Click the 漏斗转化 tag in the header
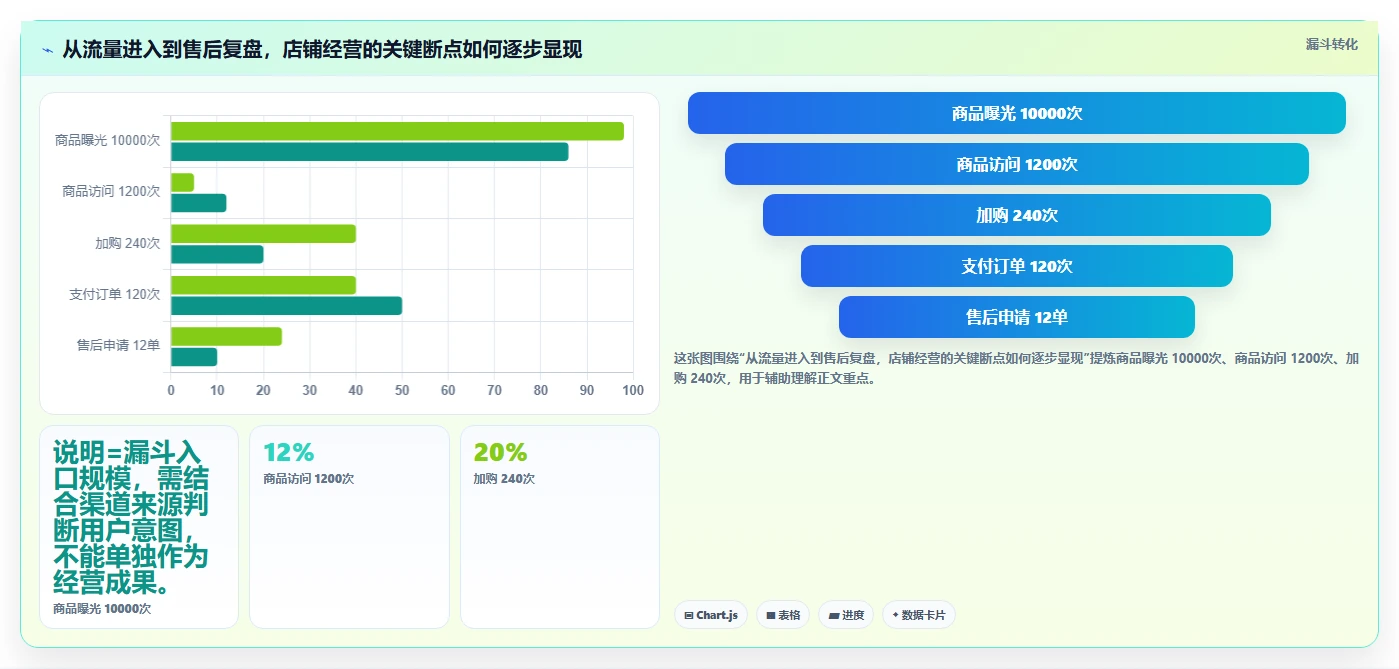 1331,44
